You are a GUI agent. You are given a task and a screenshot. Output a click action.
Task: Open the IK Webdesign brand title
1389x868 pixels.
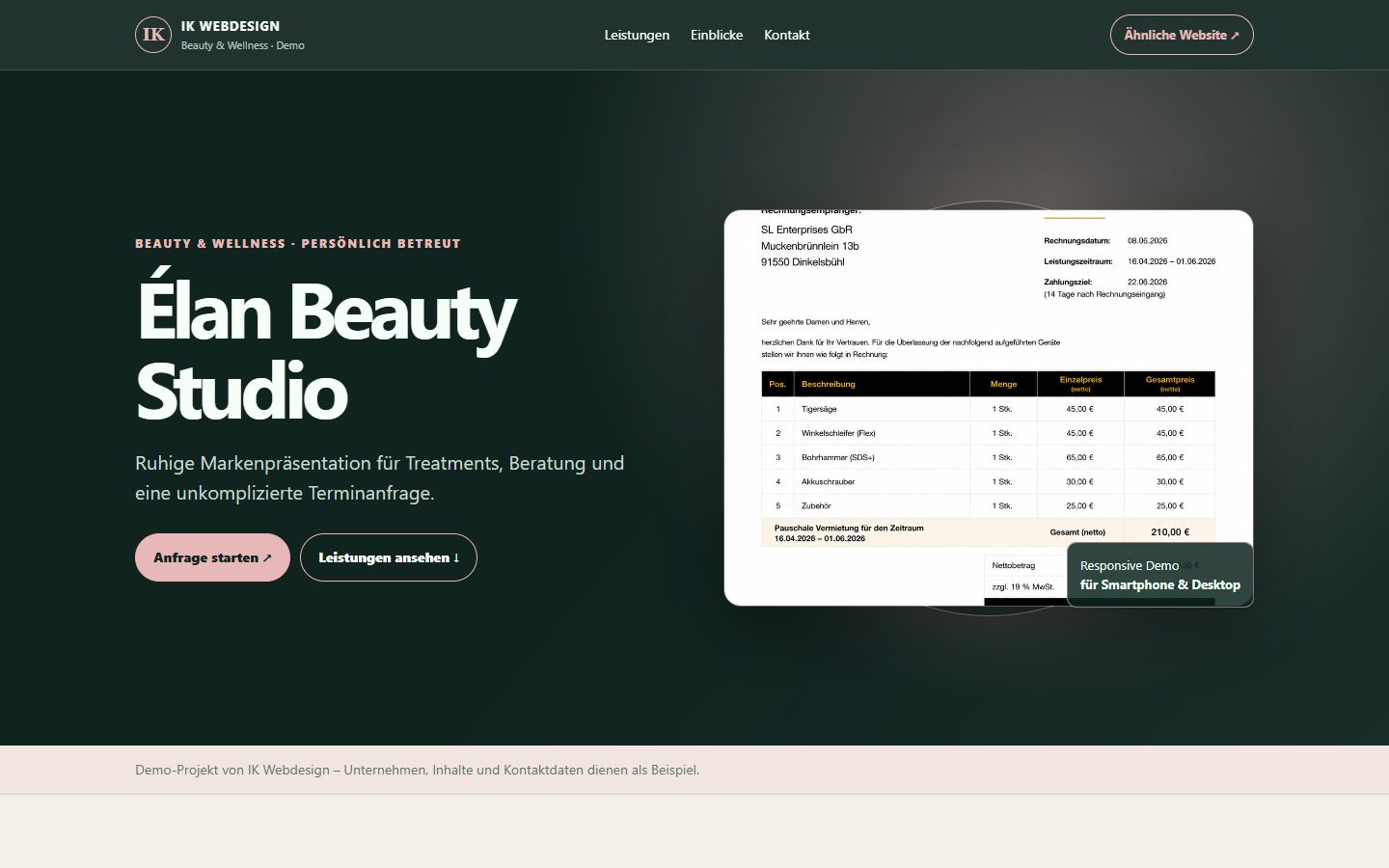231,26
